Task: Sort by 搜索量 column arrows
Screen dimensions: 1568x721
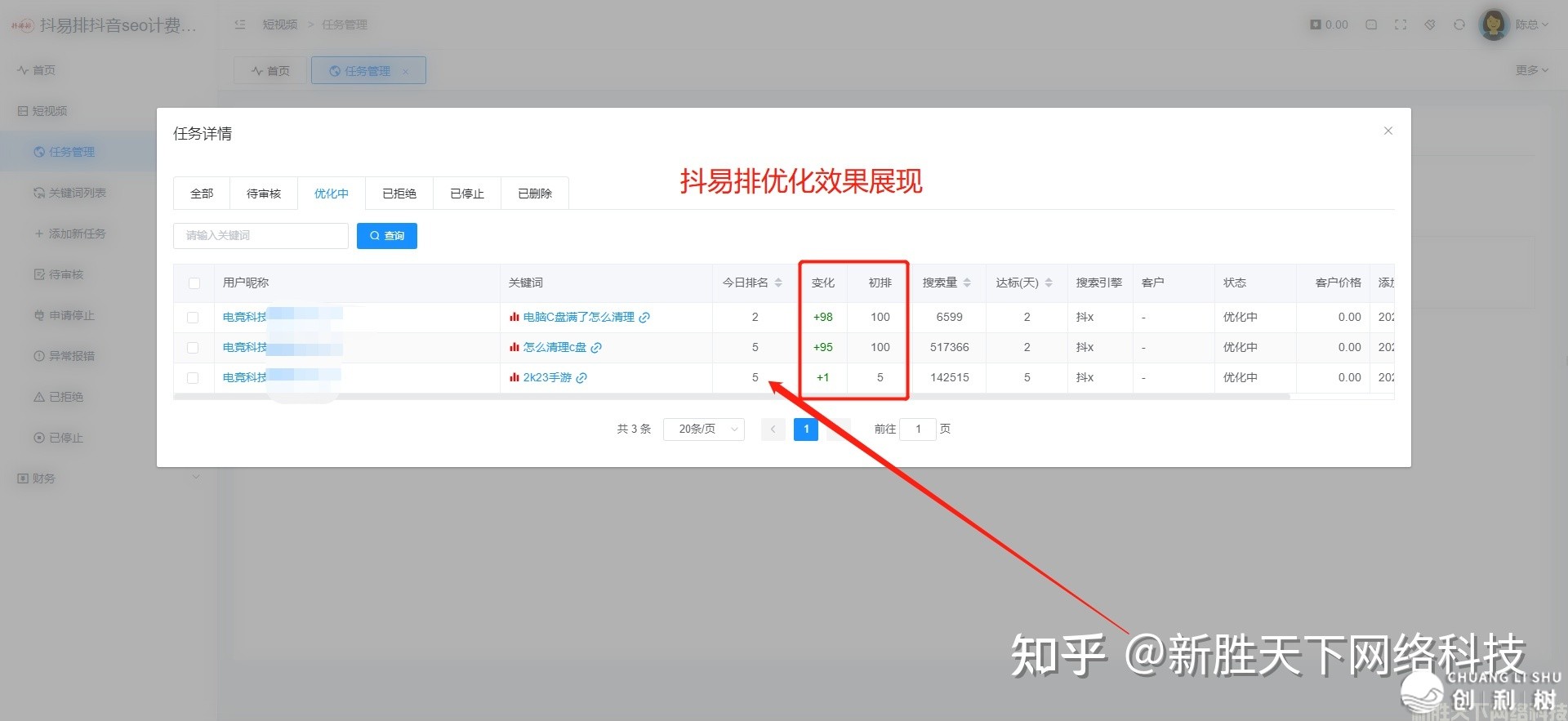Action: [967, 283]
